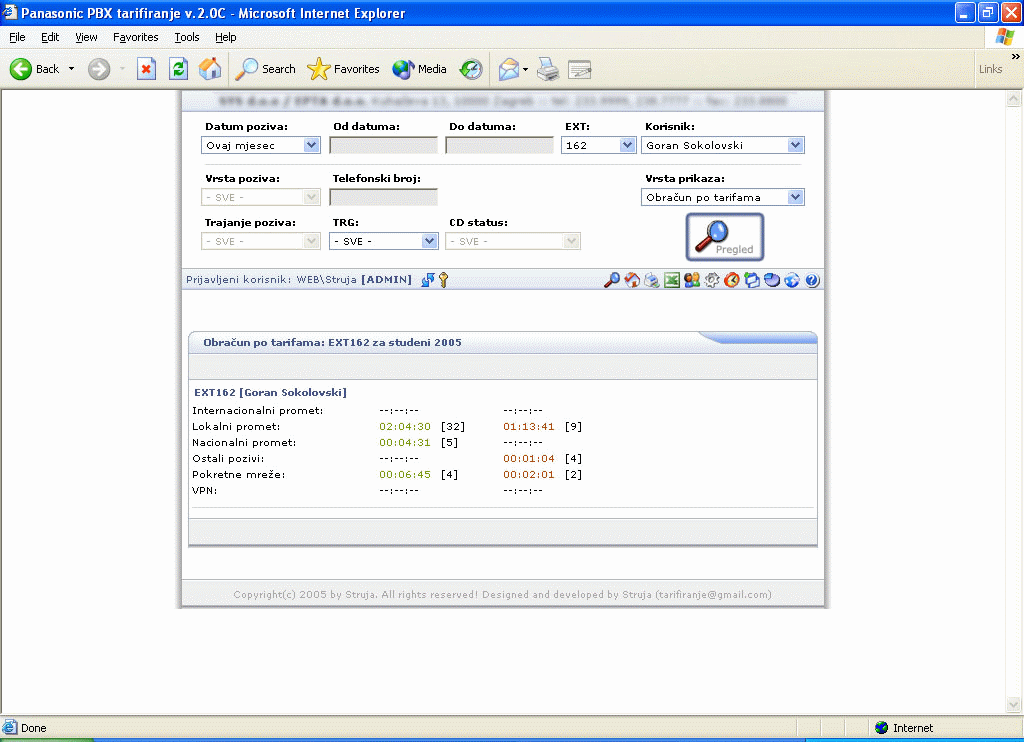Viewport: 1024px width, 742px height.
Task: Open the File menu
Action: tap(17, 37)
